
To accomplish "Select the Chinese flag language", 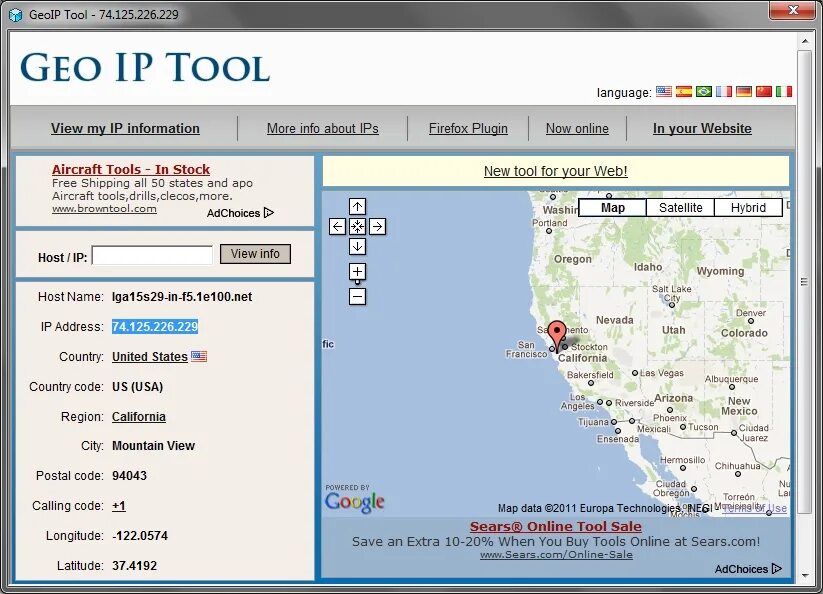I will point(763,92).
